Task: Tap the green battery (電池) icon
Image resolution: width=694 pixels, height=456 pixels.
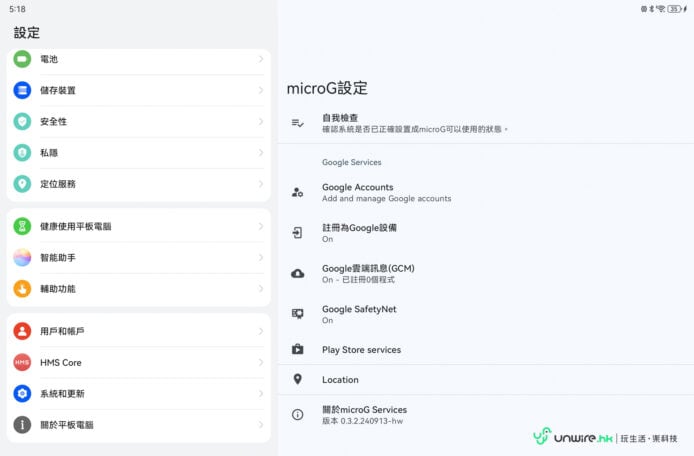Action: (x=22, y=59)
